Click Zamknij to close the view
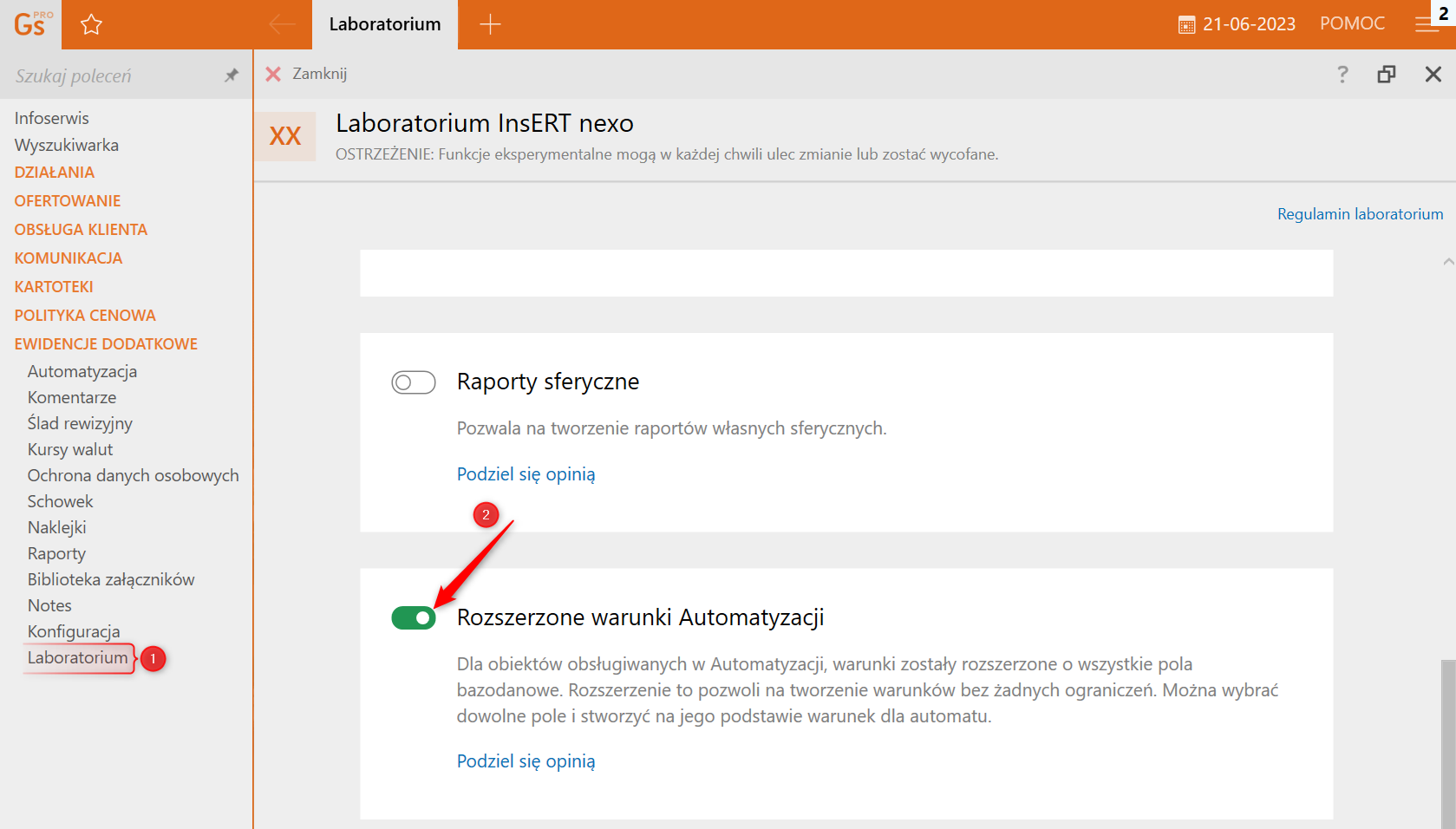This screenshot has height=829, width=1456. pyautogui.click(x=306, y=75)
